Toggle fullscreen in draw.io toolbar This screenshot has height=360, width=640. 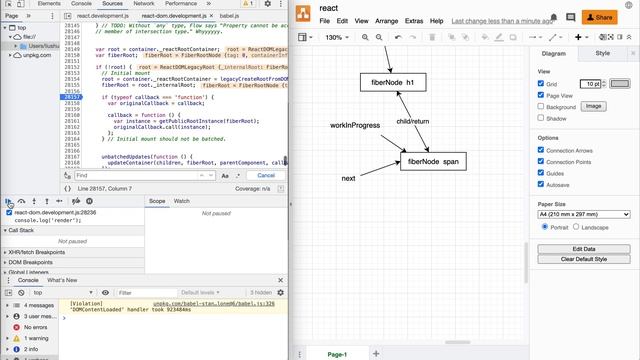pyautogui.click(x=611, y=37)
